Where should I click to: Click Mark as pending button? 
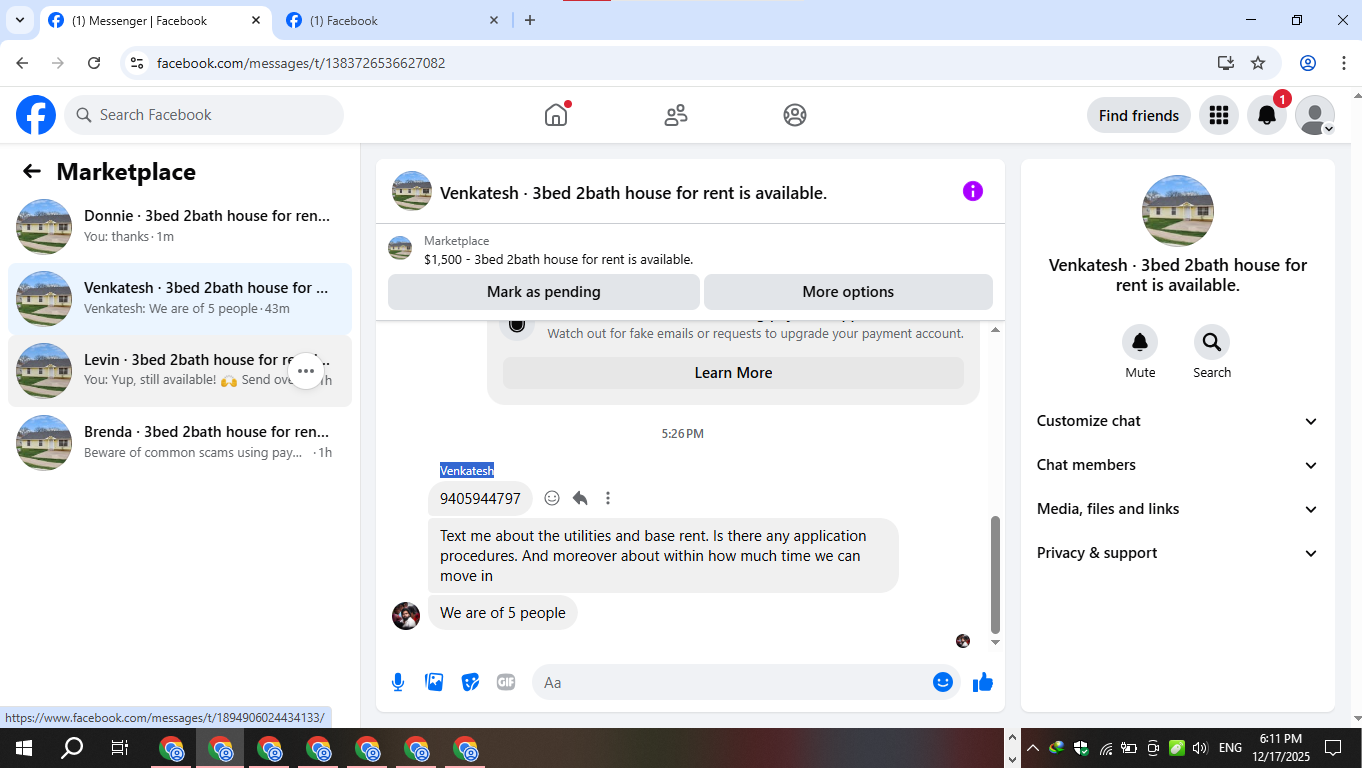(544, 292)
